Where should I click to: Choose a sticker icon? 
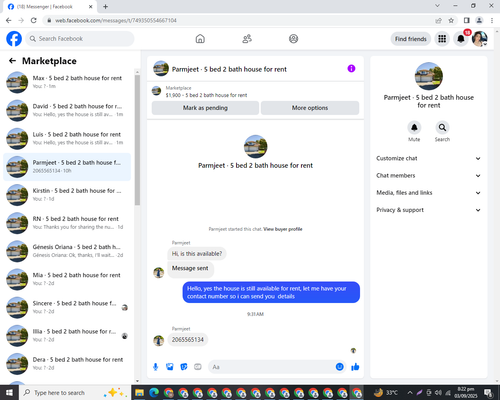click(x=184, y=367)
